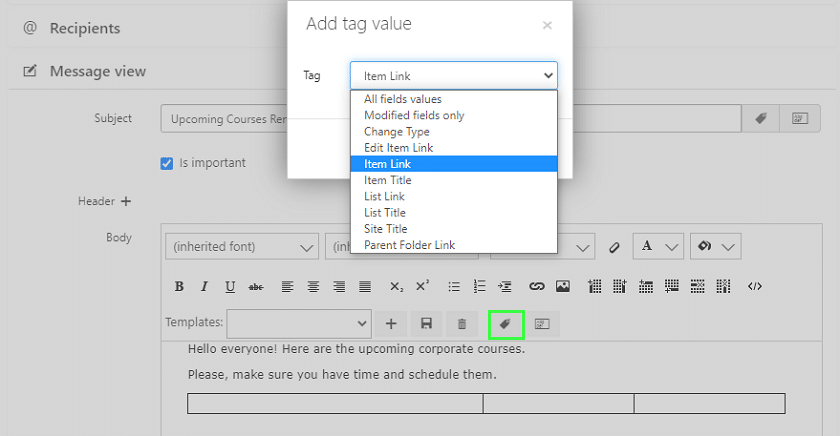Expand the Recipients section
The width and height of the screenshot is (840, 436).
click(x=85, y=28)
